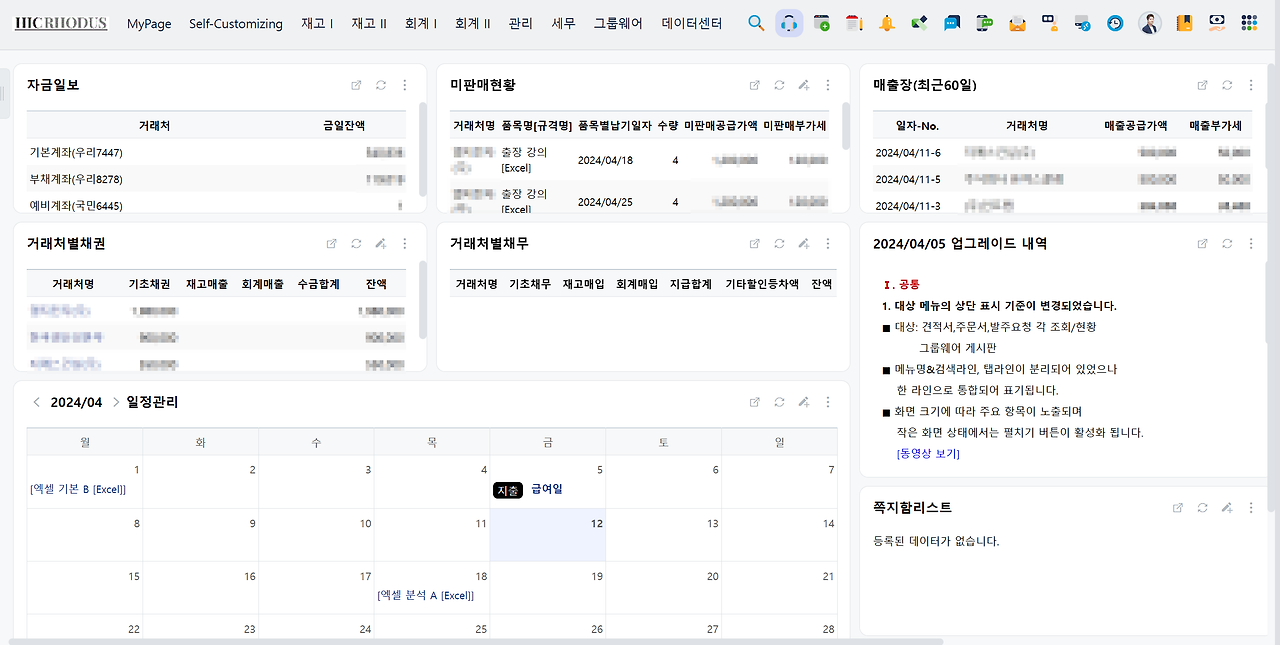Open the blue chat bubble icon
This screenshot has width=1280, height=645.
[952, 23]
